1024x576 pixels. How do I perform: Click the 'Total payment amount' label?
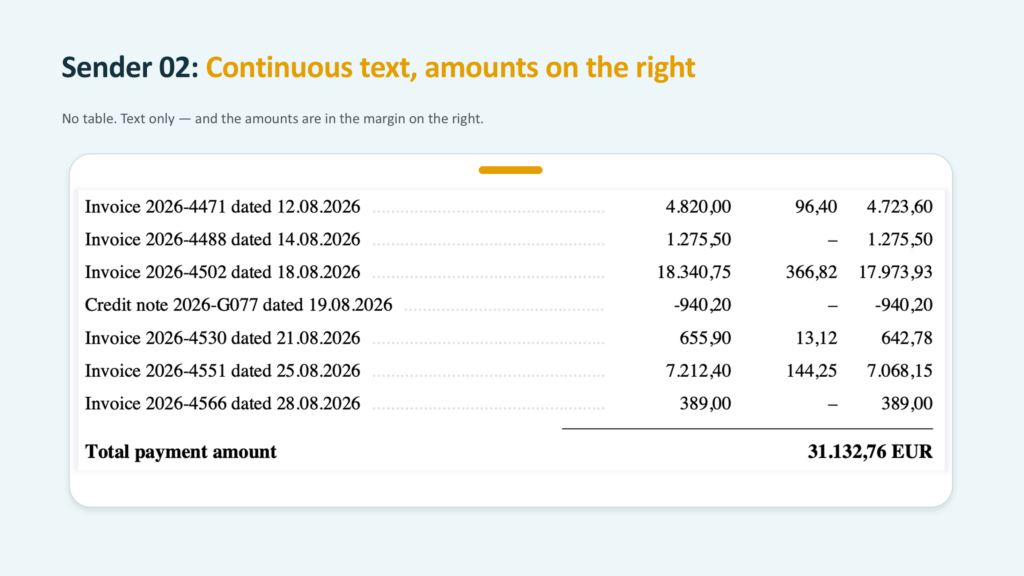(x=181, y=452)
